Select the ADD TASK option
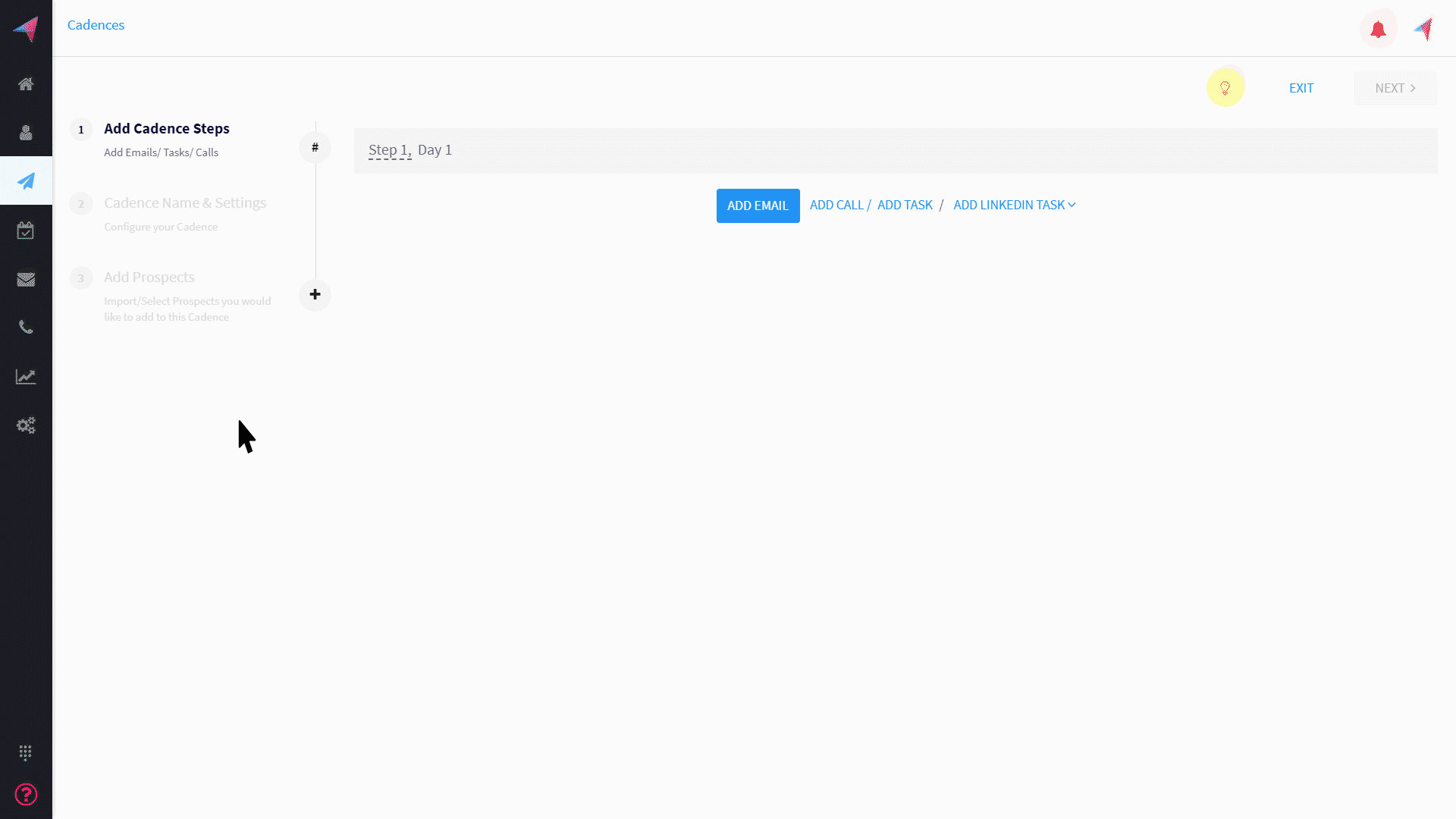Viewport: 1456px width, 819px height. 905,205
